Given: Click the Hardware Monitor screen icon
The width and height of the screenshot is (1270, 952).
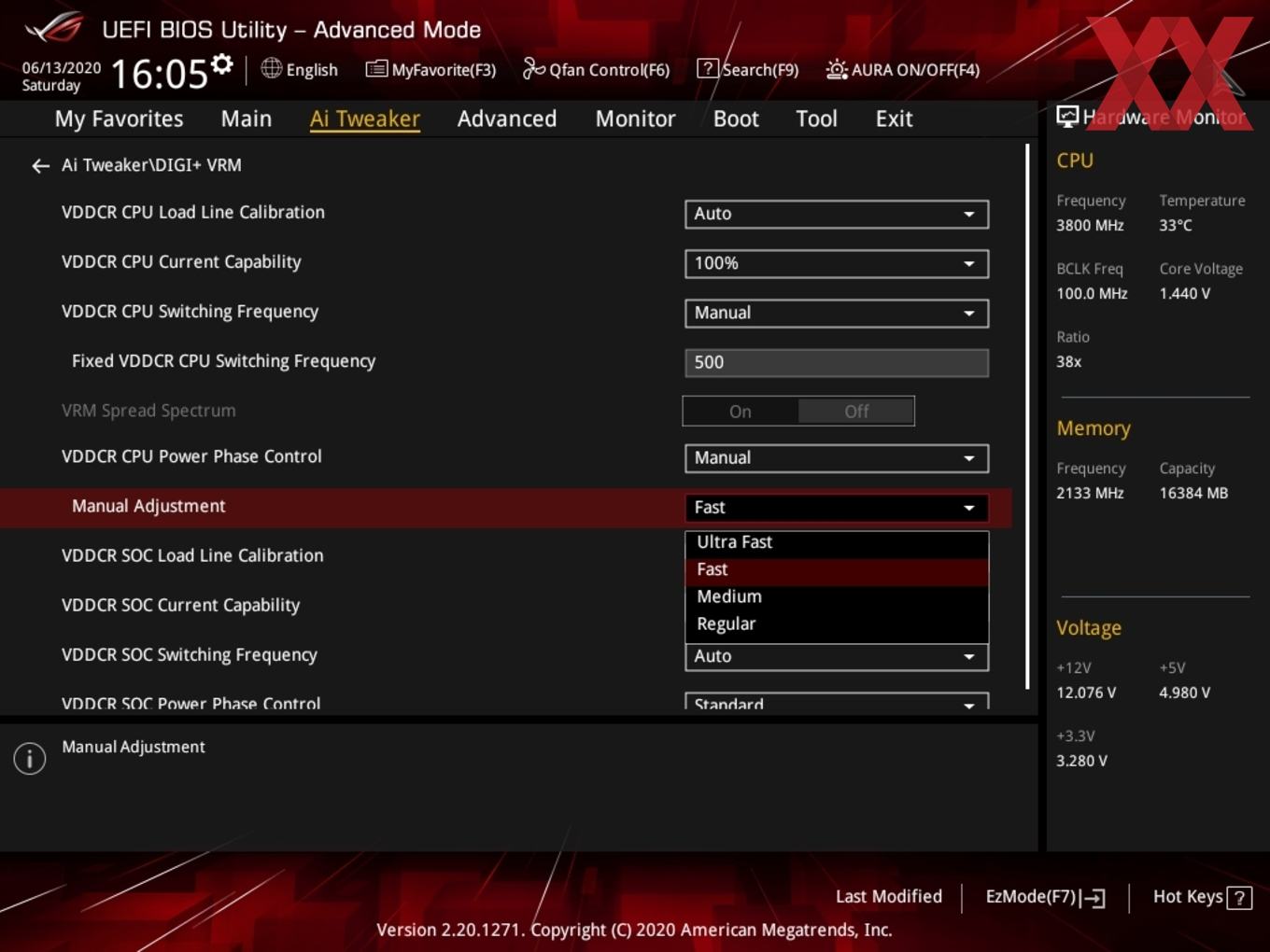Looking at the screenshot, I should [1067, 116].
